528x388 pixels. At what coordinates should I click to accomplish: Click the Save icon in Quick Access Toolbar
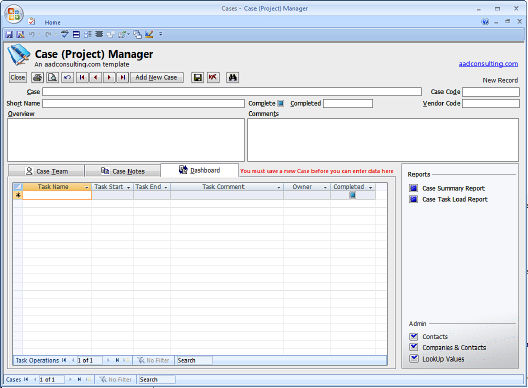point(9,34)
